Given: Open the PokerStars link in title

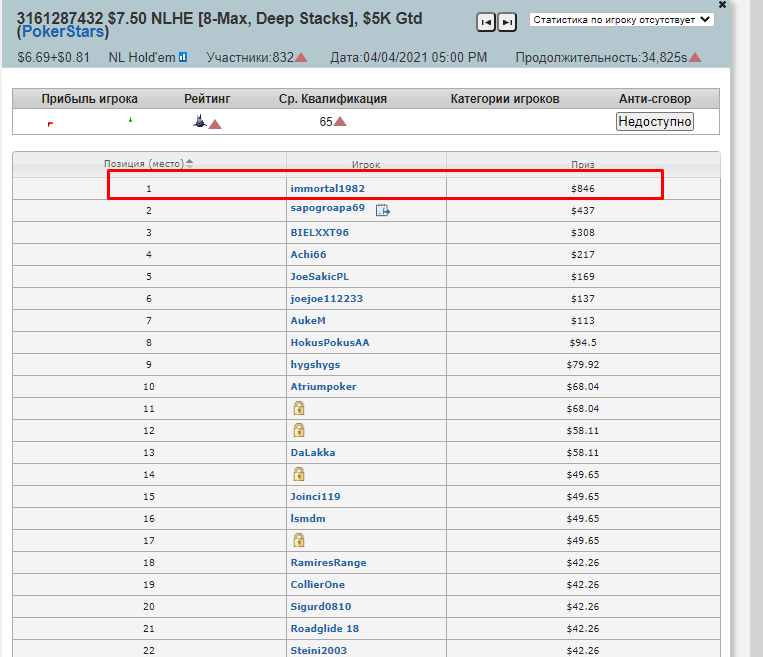Looking at the screenshot, I should (x=63, y=32).
